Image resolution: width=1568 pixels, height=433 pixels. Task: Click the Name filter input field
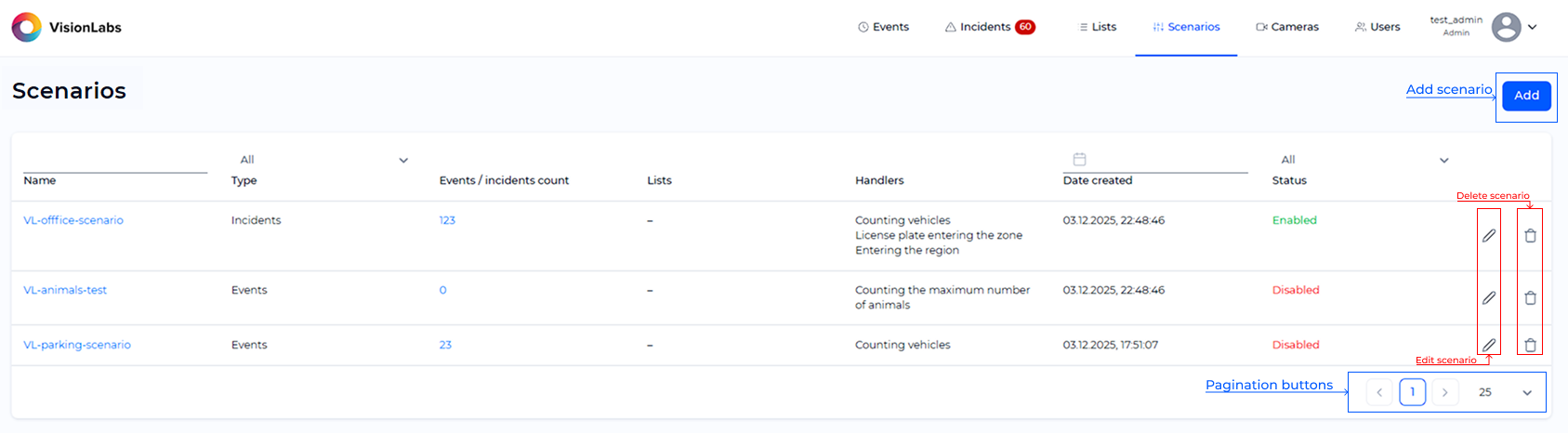(x=114, y=161)
